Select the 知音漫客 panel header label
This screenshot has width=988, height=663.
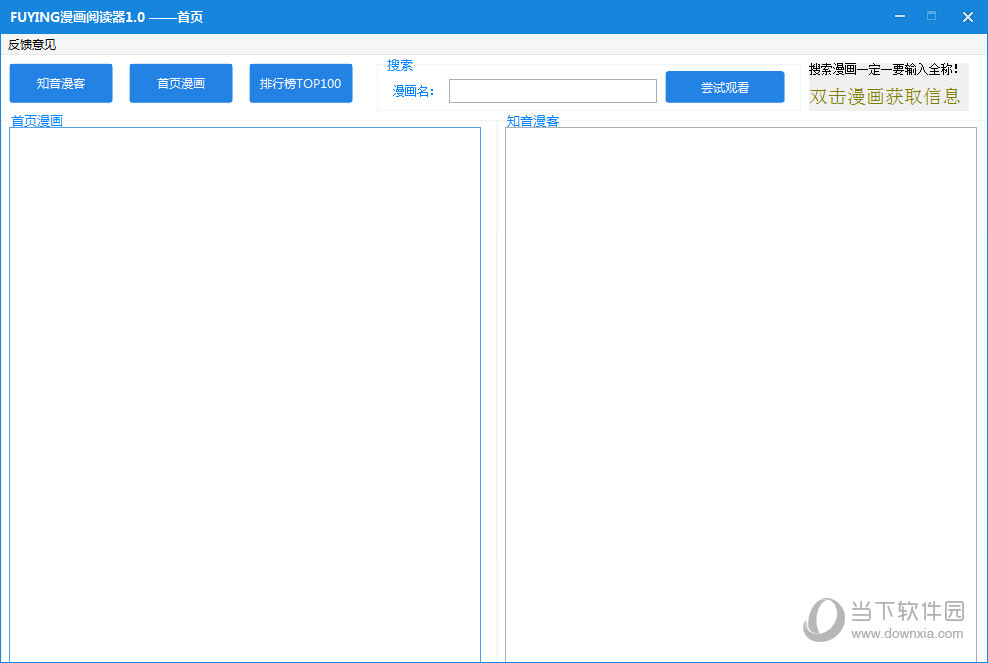click(x=532, y=121)
